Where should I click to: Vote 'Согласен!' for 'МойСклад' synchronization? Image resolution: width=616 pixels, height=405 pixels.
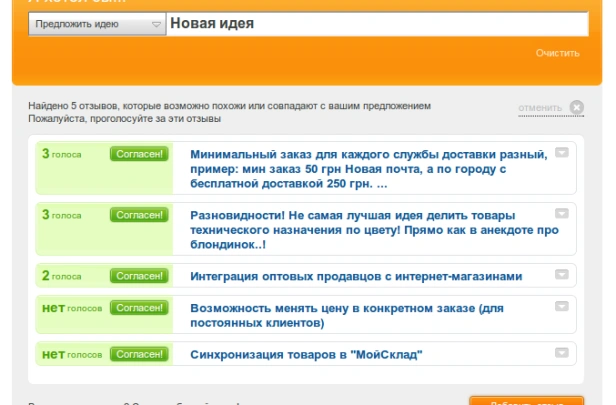pos(139,354)
